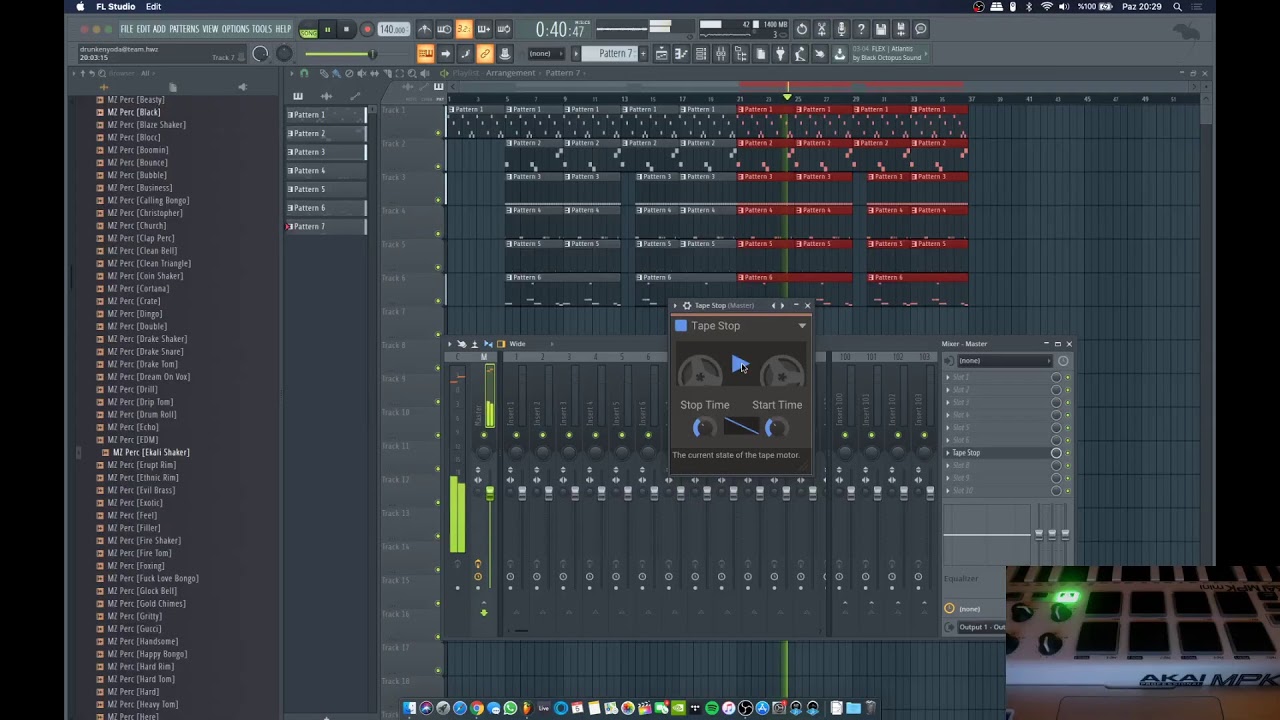The width and height of the screenshot is (1280, 720).
Task: Open the TOOLS menu
Action: tap(262, 30)
